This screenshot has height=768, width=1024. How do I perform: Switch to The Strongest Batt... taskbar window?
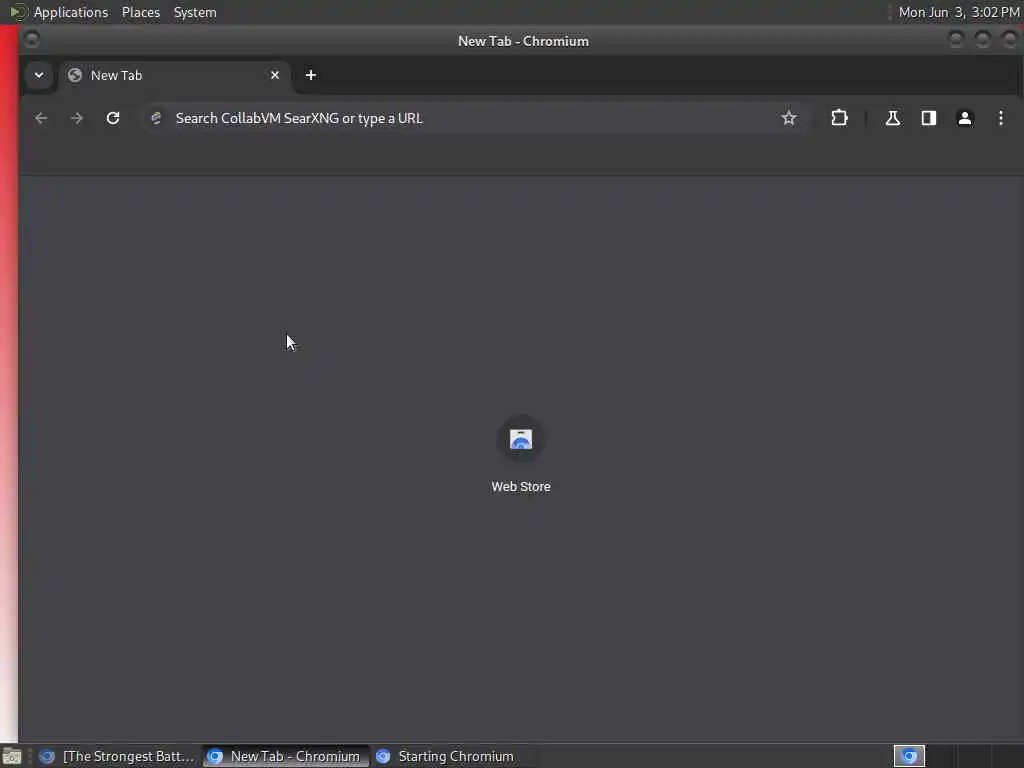(x=117, y=756)
